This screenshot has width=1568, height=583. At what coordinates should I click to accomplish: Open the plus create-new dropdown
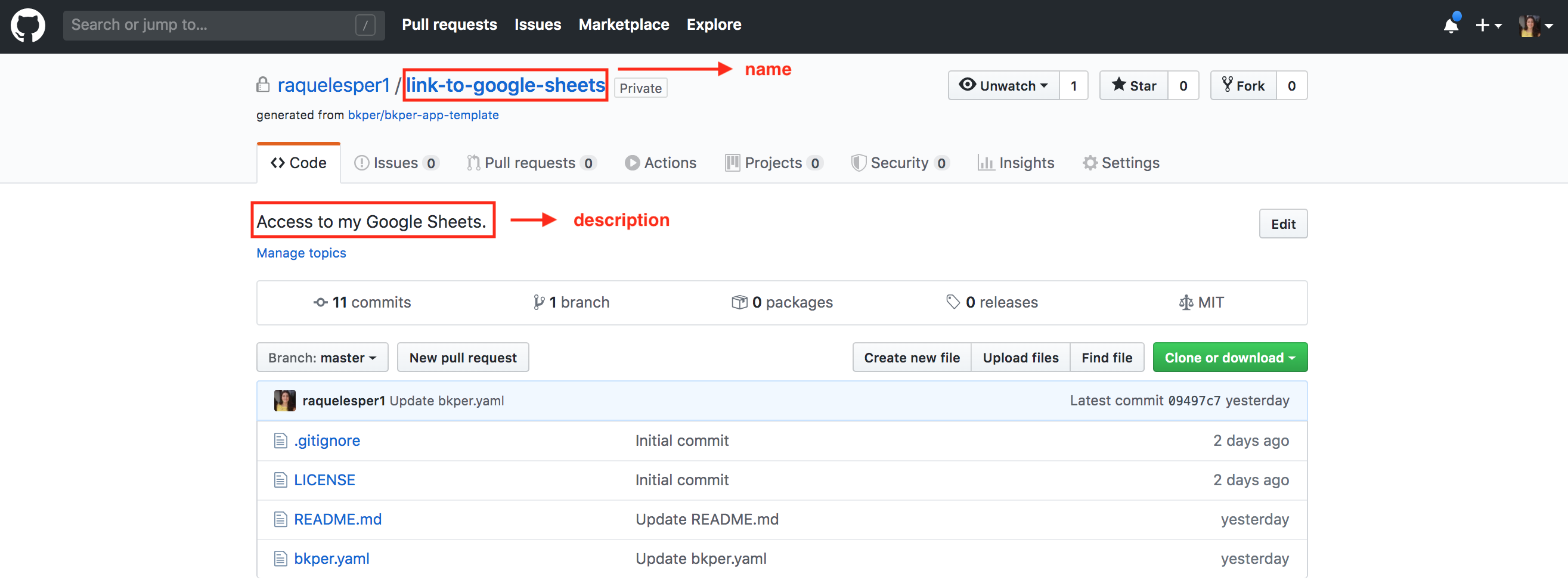[x=1488, y=26]
